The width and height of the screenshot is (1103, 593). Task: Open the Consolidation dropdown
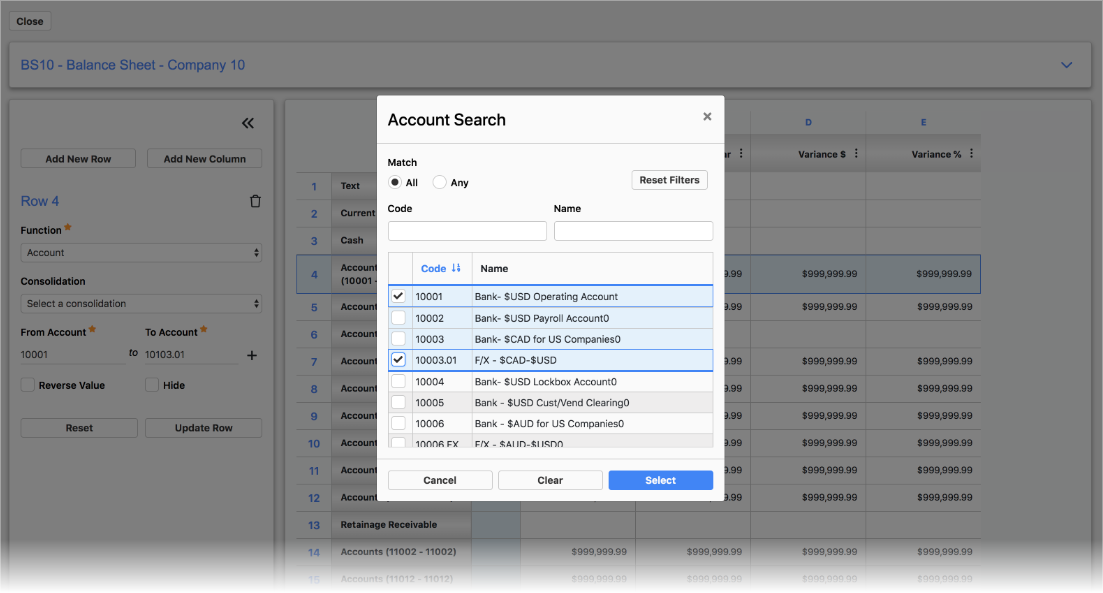(141, 303)
